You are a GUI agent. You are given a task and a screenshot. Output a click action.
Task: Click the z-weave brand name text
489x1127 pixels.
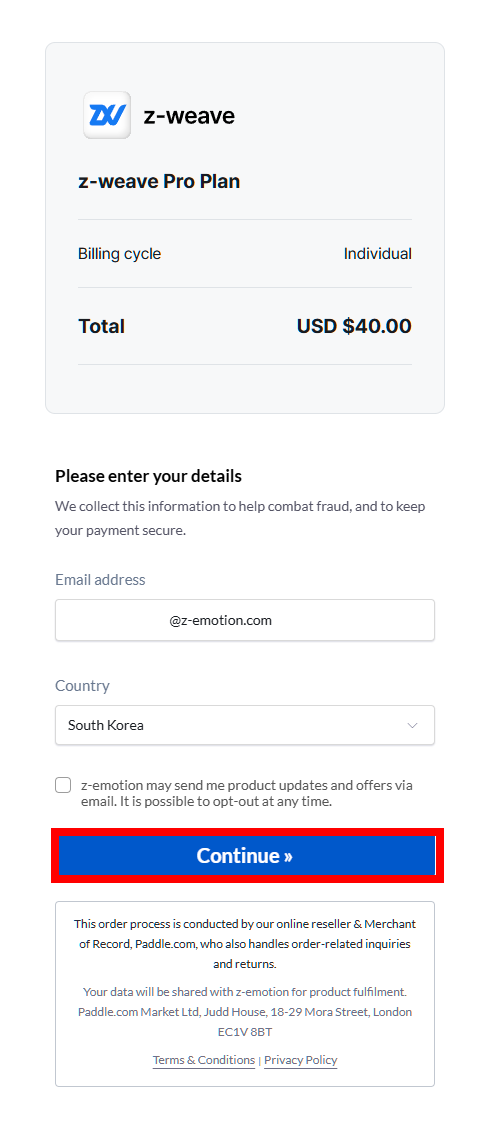pos(189,116)
